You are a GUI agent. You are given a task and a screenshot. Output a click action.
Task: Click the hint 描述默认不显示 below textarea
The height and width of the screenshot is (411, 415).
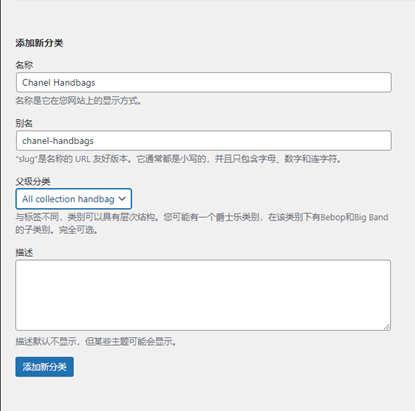(x=95, y=342)
